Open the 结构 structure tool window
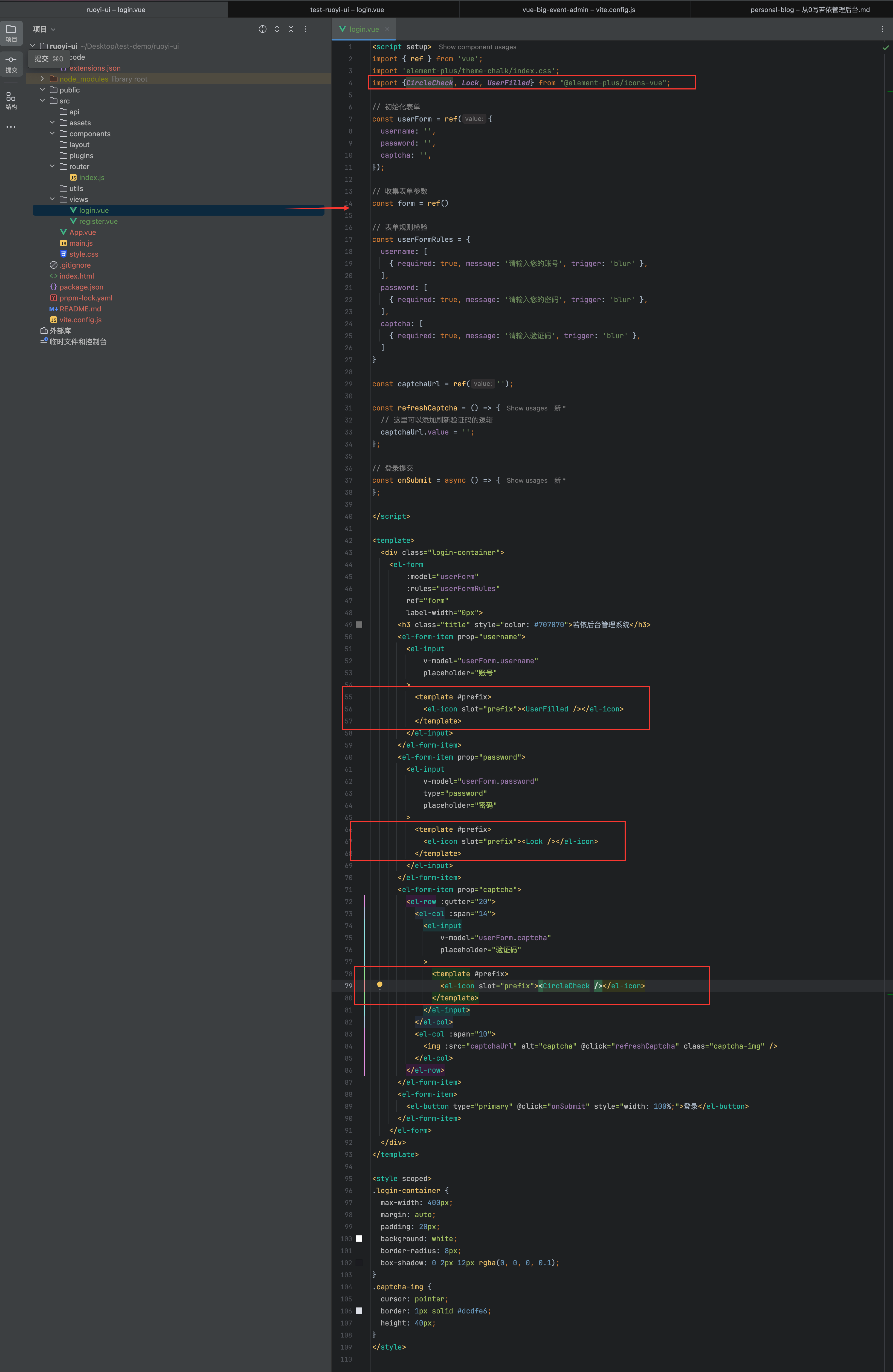This screenshot has height=1372, width=893. [11, 100]
